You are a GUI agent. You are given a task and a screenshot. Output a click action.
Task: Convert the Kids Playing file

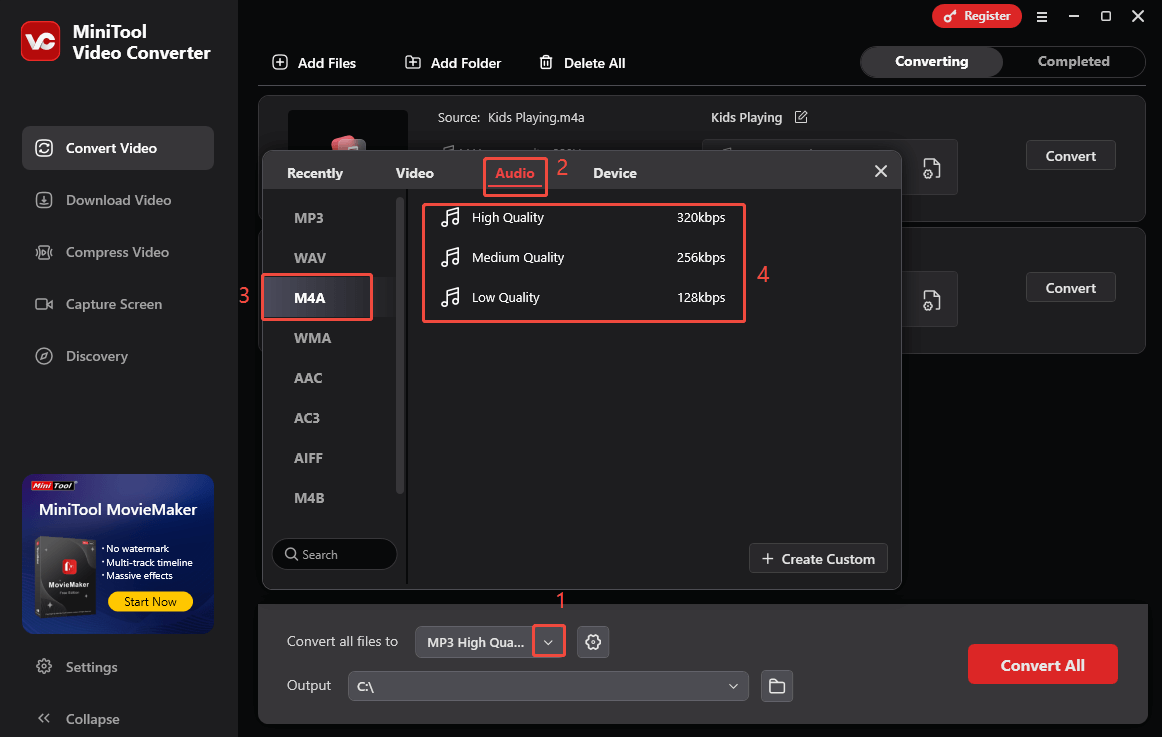(x=1070, y=156)
